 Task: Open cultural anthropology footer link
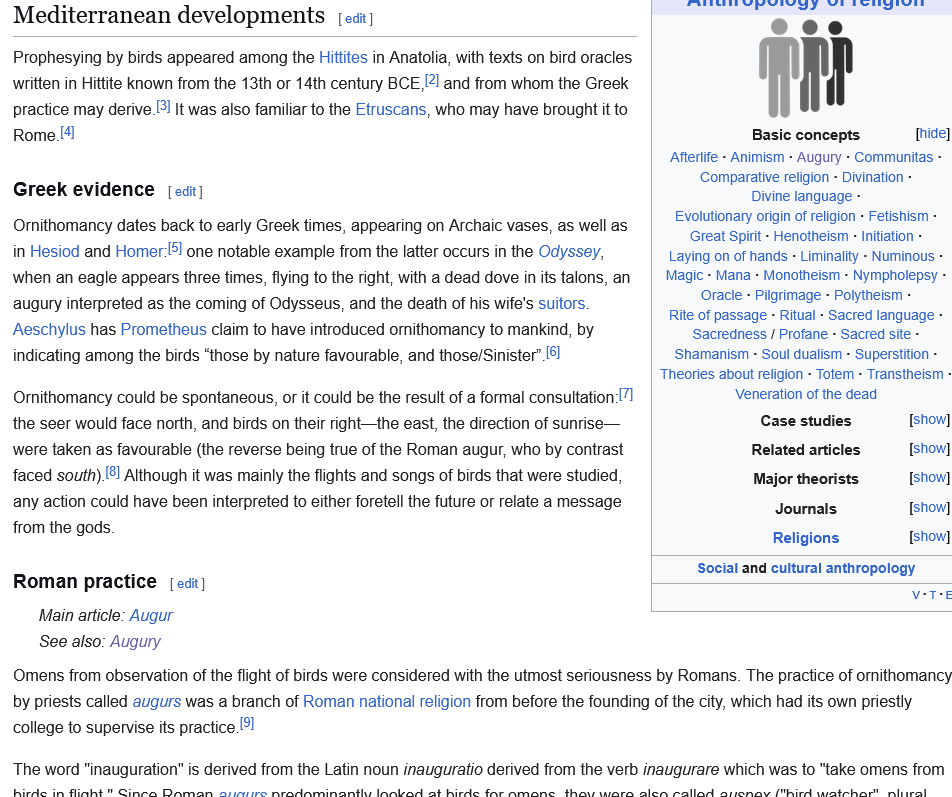pos(843,569)
